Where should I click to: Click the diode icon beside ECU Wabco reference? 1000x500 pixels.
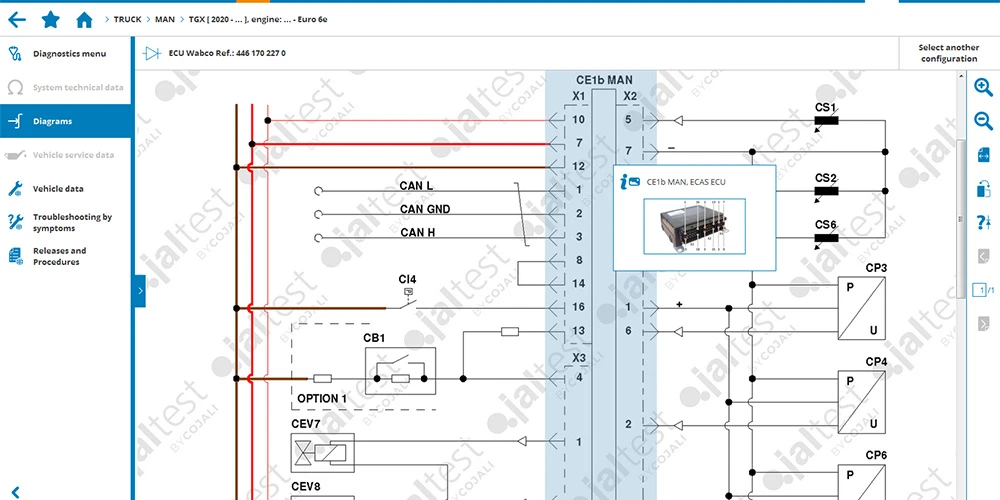click(x=152, y=54)
